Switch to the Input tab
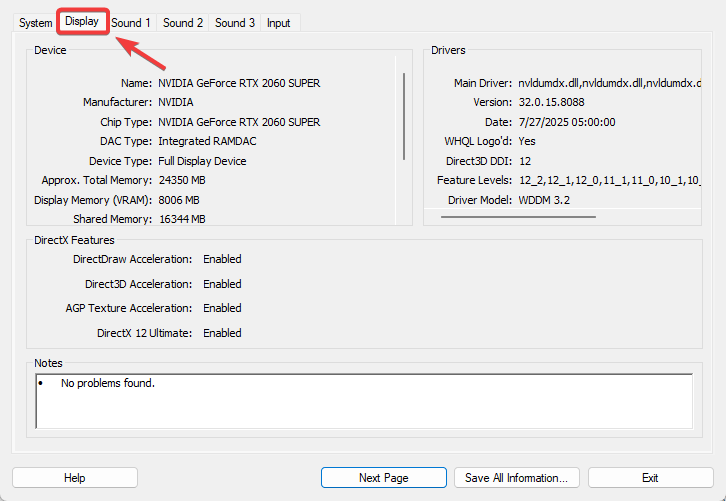This screenshot has height=501, width=726. 279,23
